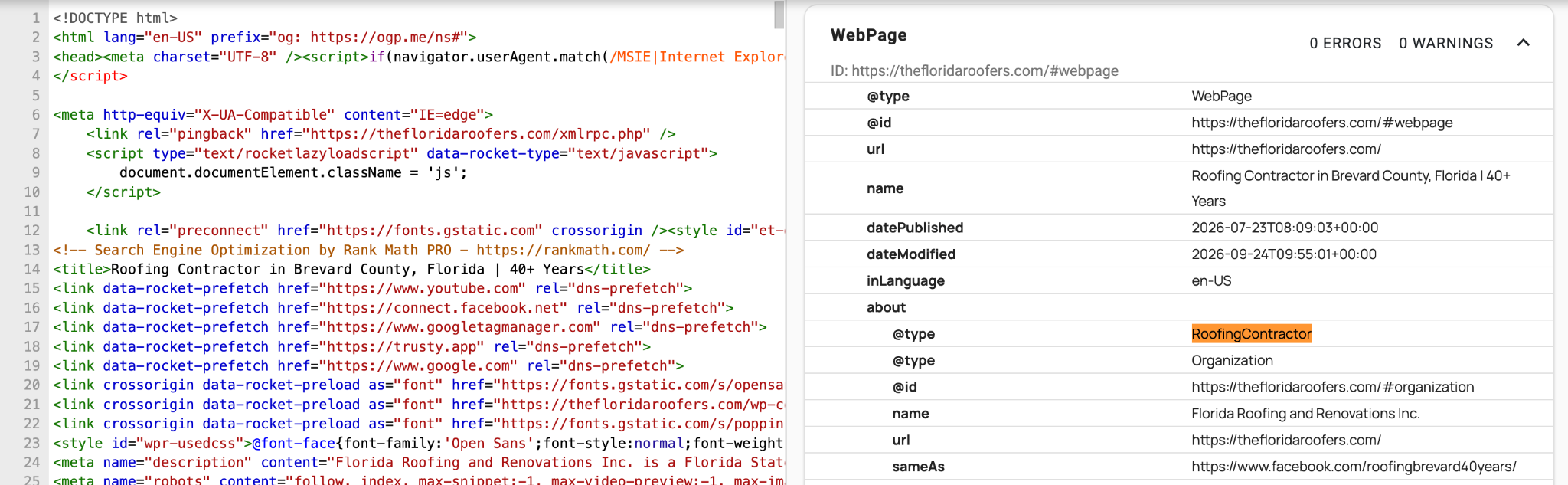Image resolution: width=1568 pixels, height=485 pixels.
Task: Select the googletagmanager.com dns-prefetch line
Action: click(410, 327)
